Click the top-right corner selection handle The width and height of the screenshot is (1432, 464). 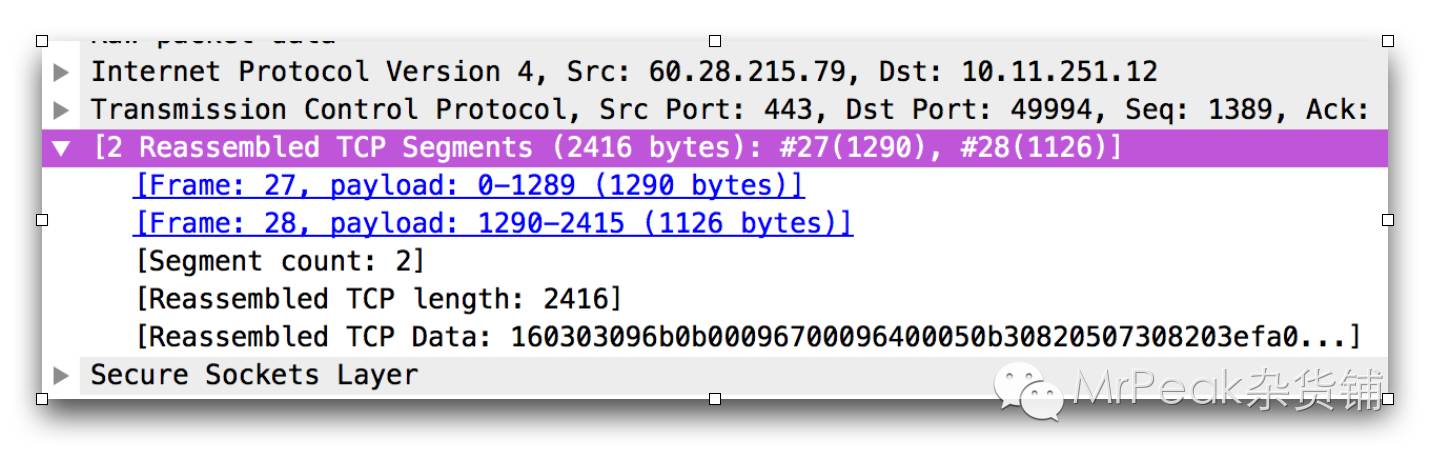[x=1388, y=41]
